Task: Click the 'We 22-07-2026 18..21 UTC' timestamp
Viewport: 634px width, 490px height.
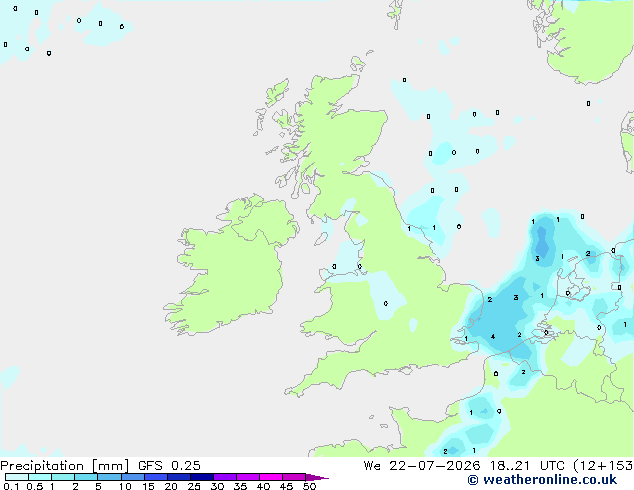Action: coord(466,466)
